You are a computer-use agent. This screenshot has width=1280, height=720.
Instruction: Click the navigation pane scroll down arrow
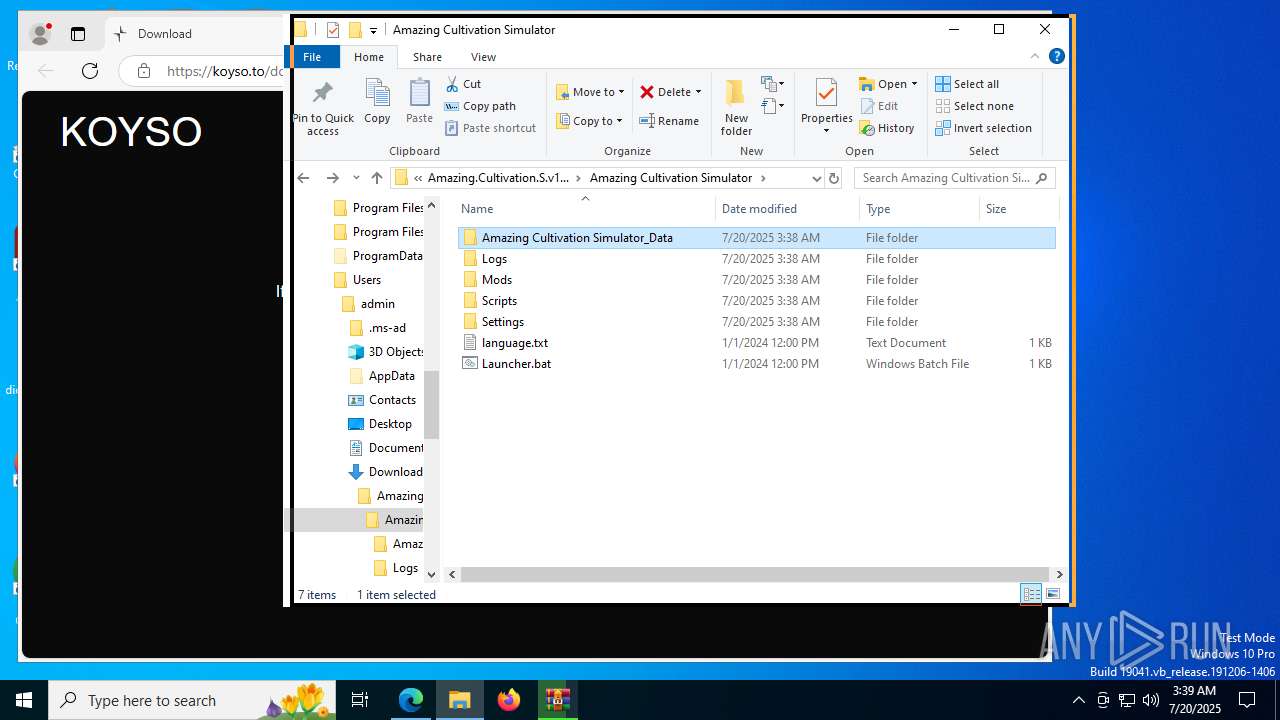click(x=432, y=574)
